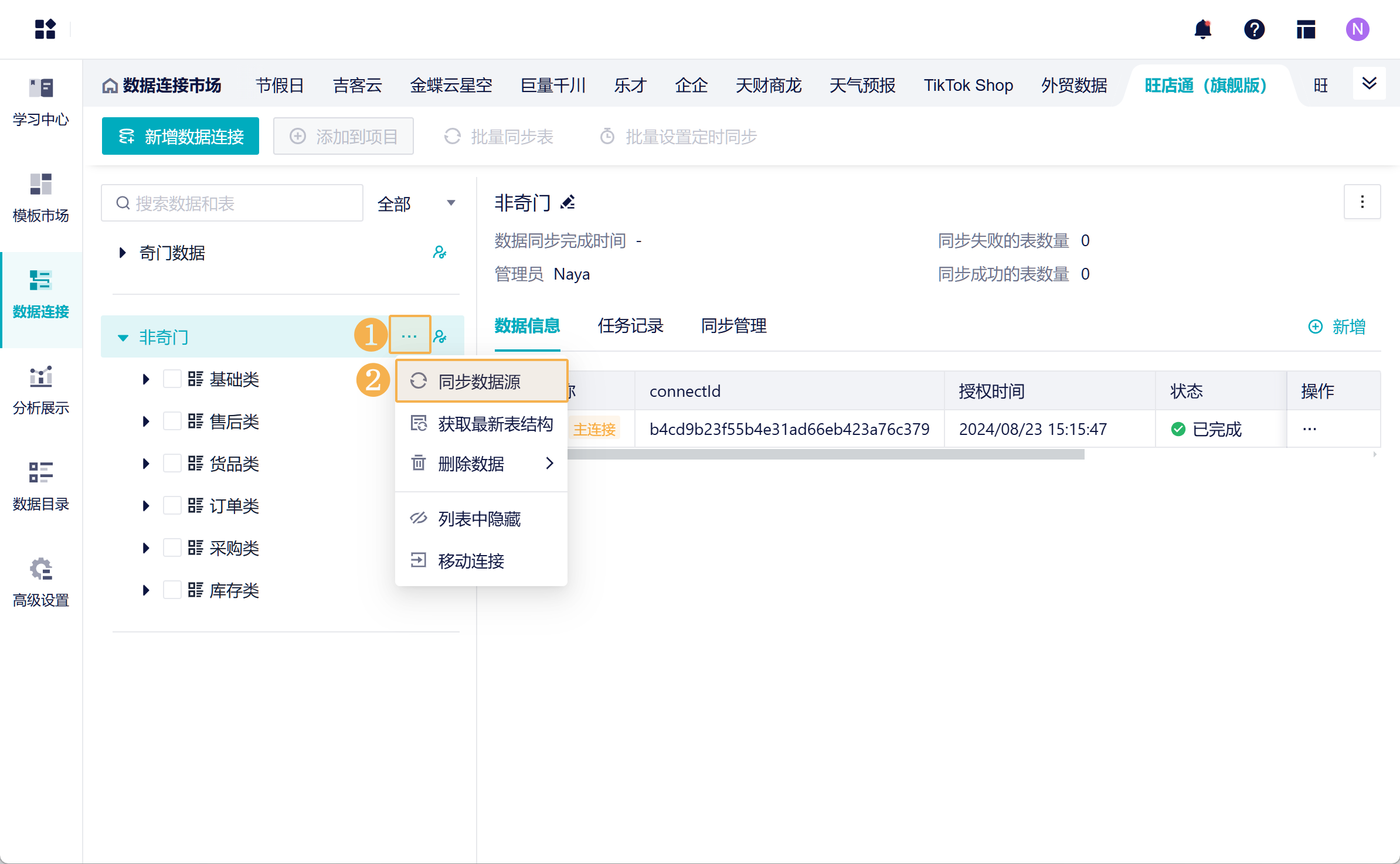Expand the 采购类 group
This screenshot has height=864, width=1400.
pyautogui.click(x=145, y=548)
